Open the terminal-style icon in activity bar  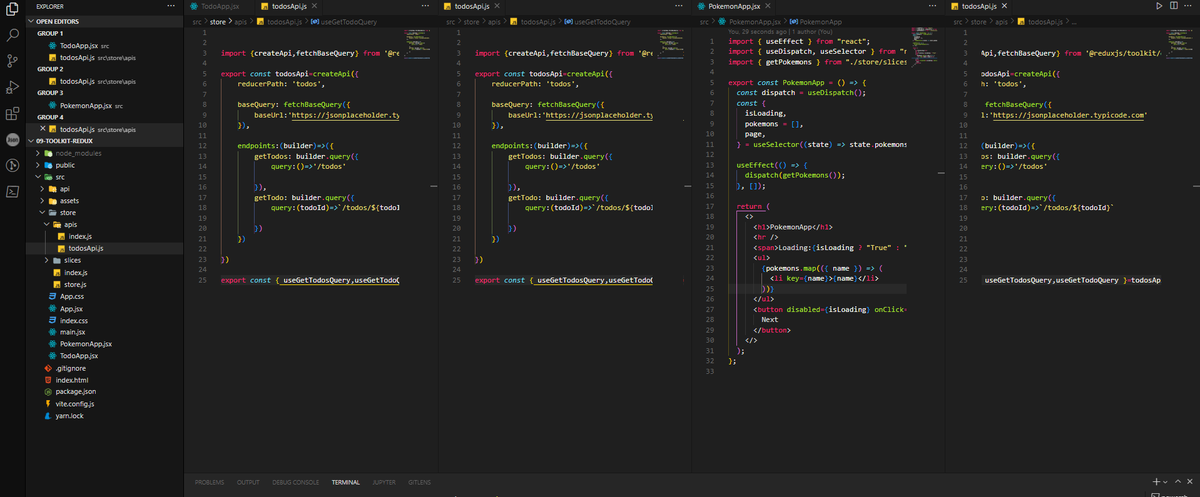pyautogui.click(x=13, y=191)
